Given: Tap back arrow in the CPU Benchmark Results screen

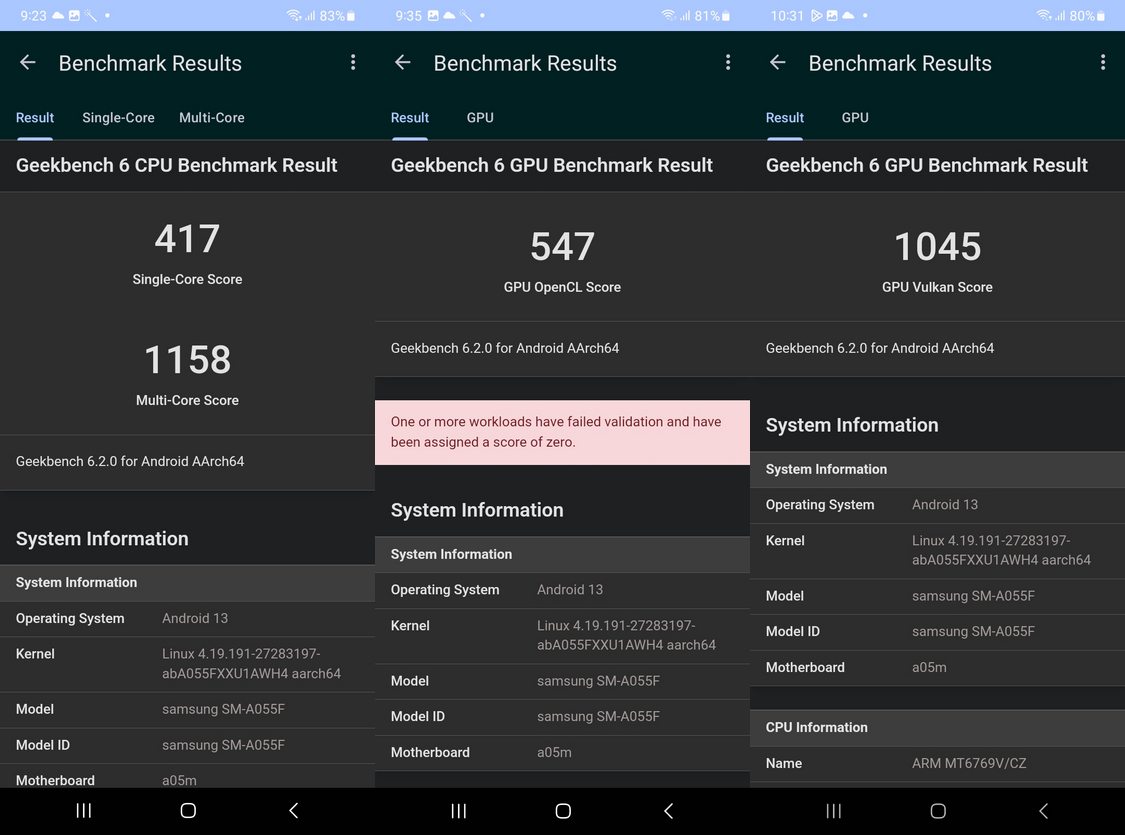Looking at the screenshot, I should click(x=28, y=62).
